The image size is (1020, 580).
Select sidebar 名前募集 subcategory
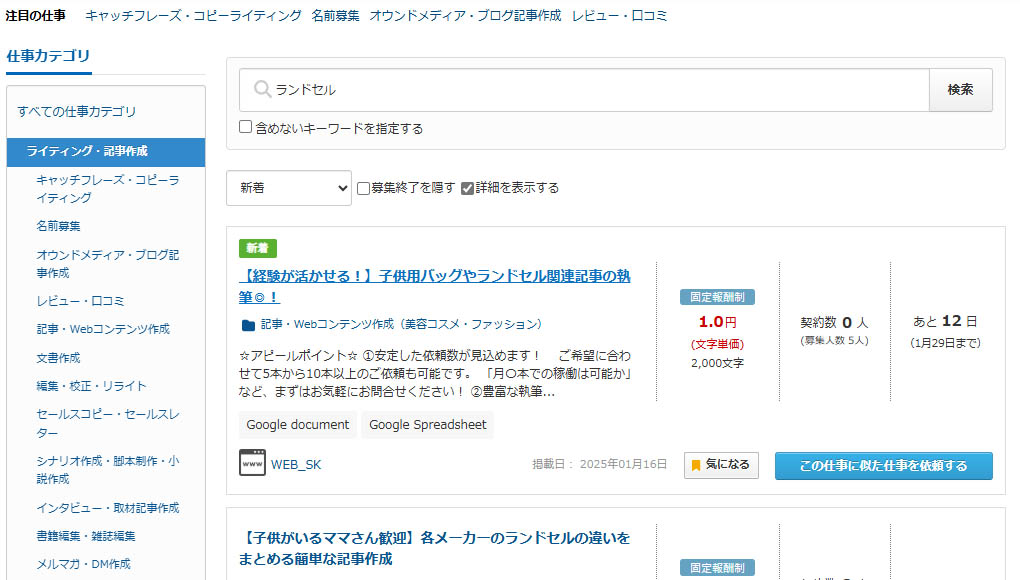tap(59, 226)
